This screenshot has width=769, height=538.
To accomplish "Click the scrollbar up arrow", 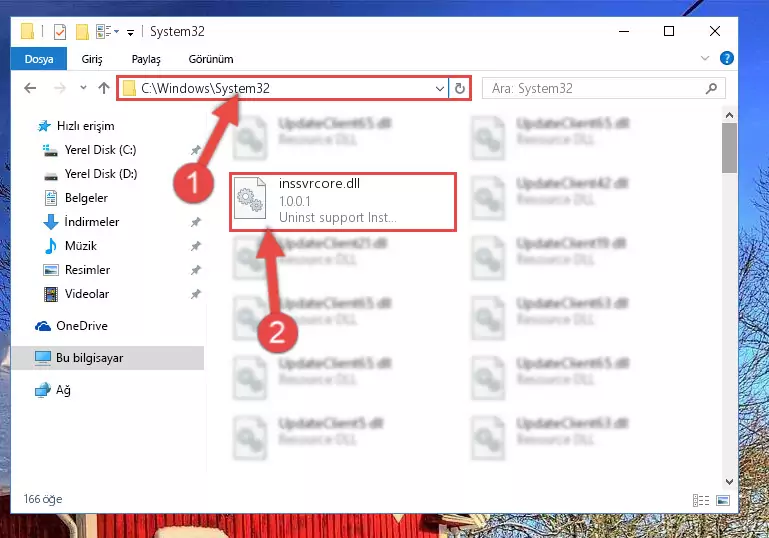I will pos(729,115).
